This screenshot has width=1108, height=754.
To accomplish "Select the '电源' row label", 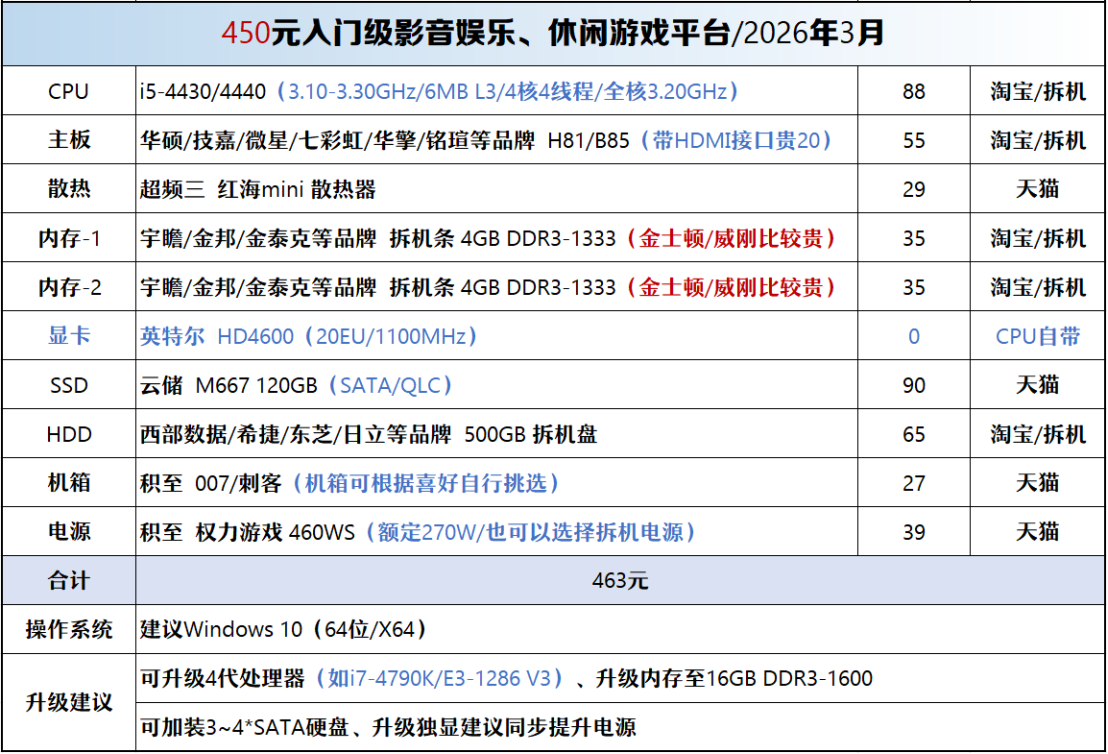I will click(69, 531).
